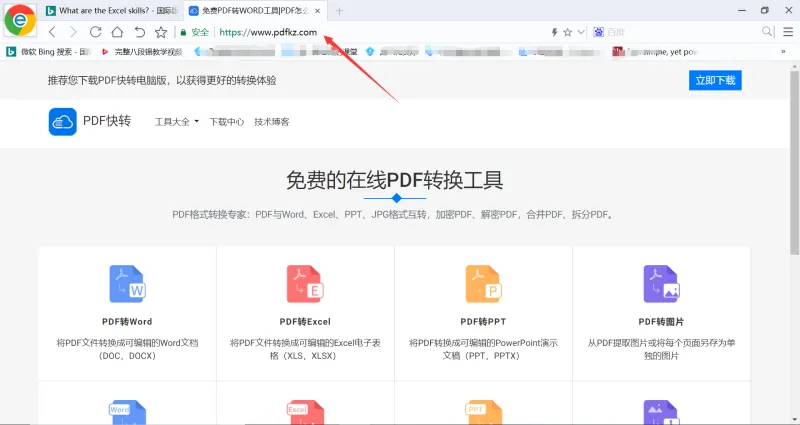800x425 pixels.
Task: Click the 免费的在线PDF转换工具 heading
Action: coord(395,180)
